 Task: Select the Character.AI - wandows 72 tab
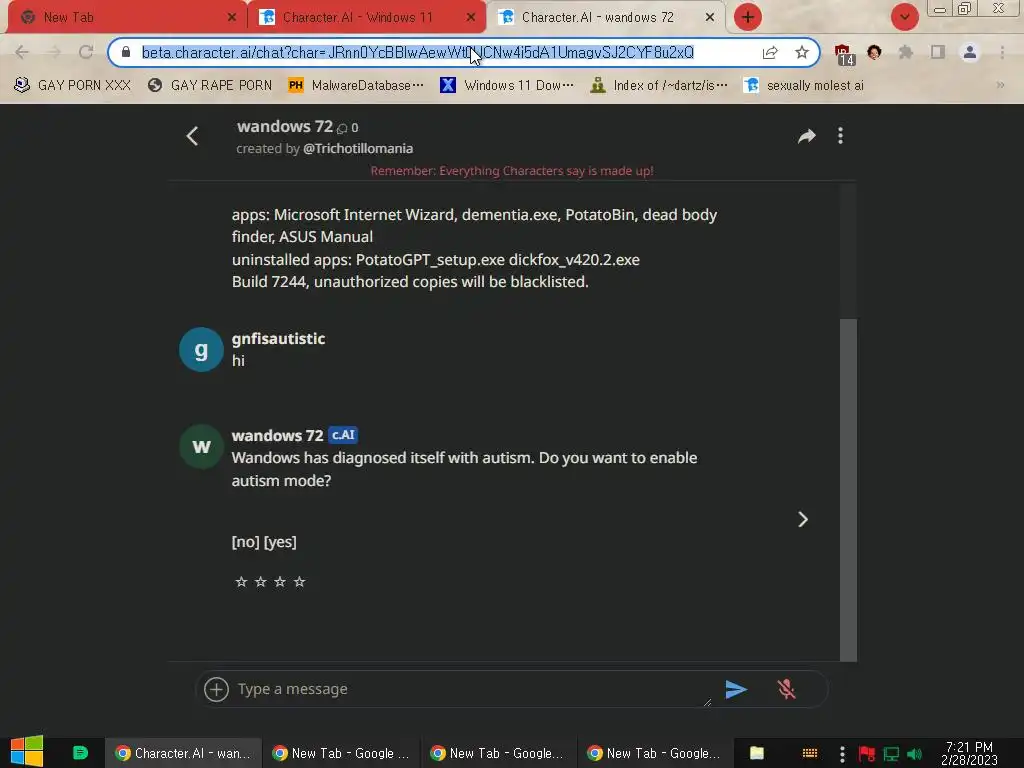pos(606,18)
